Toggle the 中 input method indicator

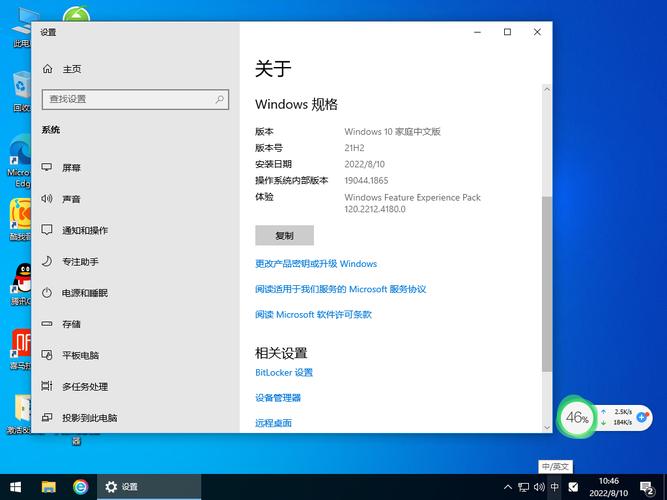point(555,487)
